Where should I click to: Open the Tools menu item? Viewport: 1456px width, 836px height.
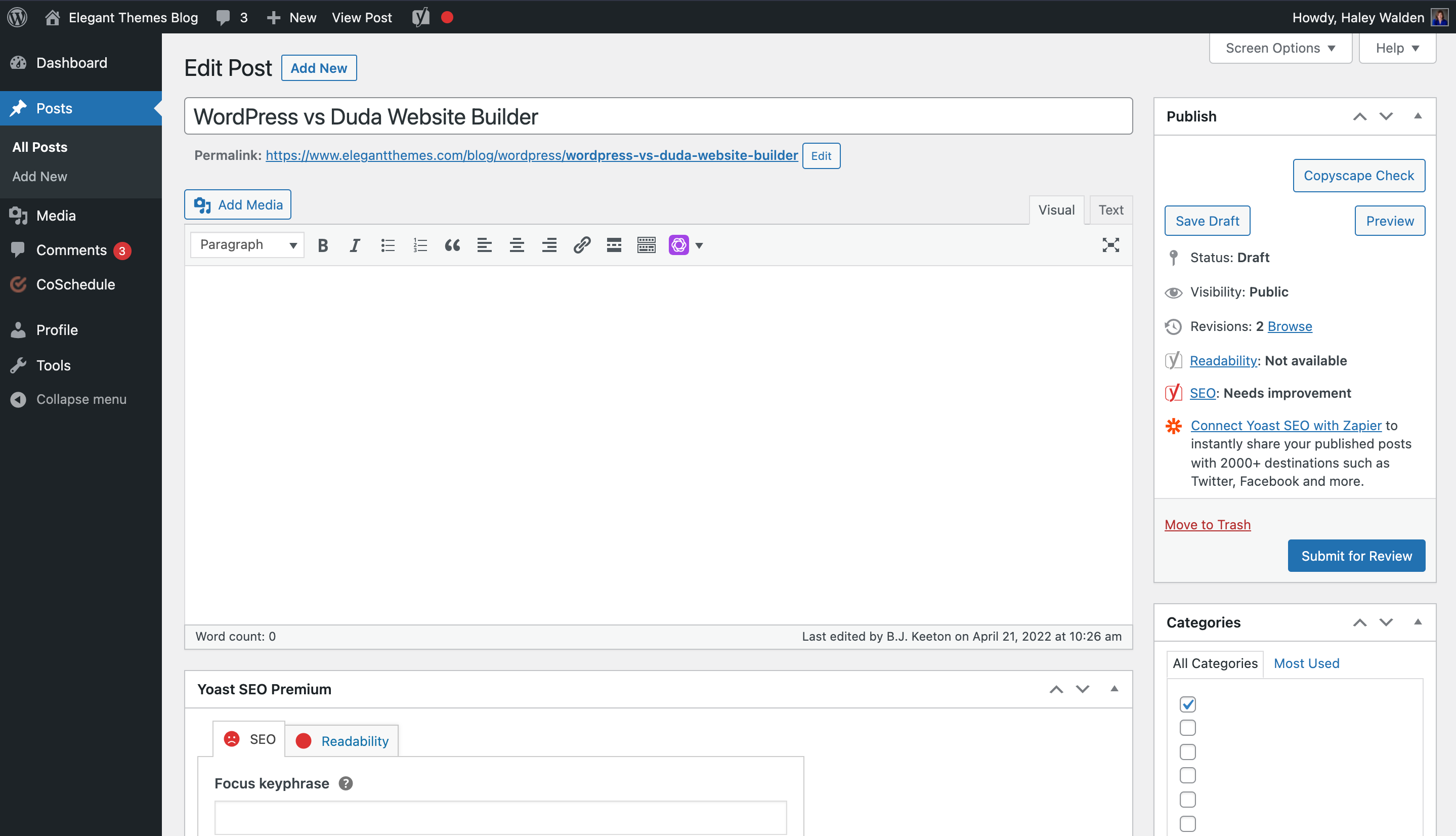click(81, 365)
